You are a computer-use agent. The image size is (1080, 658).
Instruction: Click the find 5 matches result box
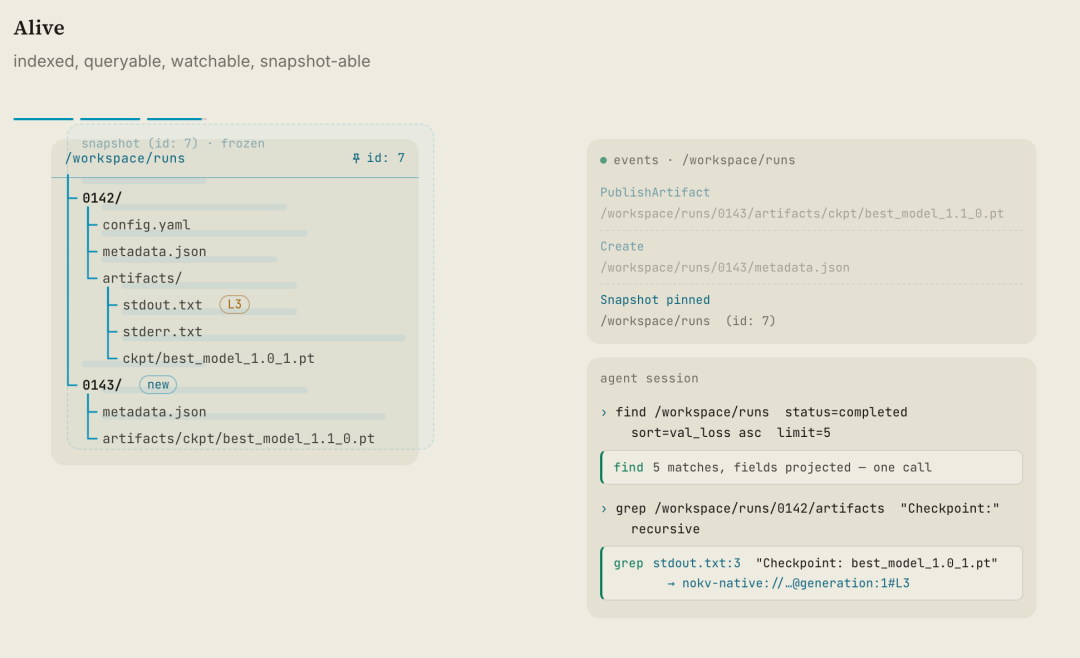click(x=811, y=468)
